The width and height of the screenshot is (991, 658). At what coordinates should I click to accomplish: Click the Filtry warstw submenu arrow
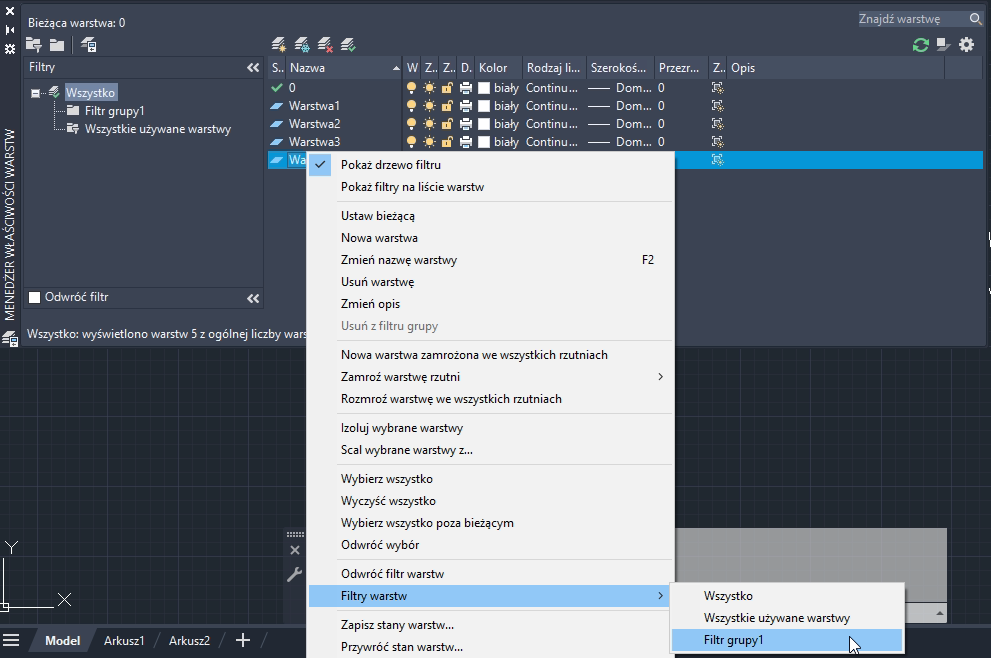pyautogui.click(x=660, y=596)
